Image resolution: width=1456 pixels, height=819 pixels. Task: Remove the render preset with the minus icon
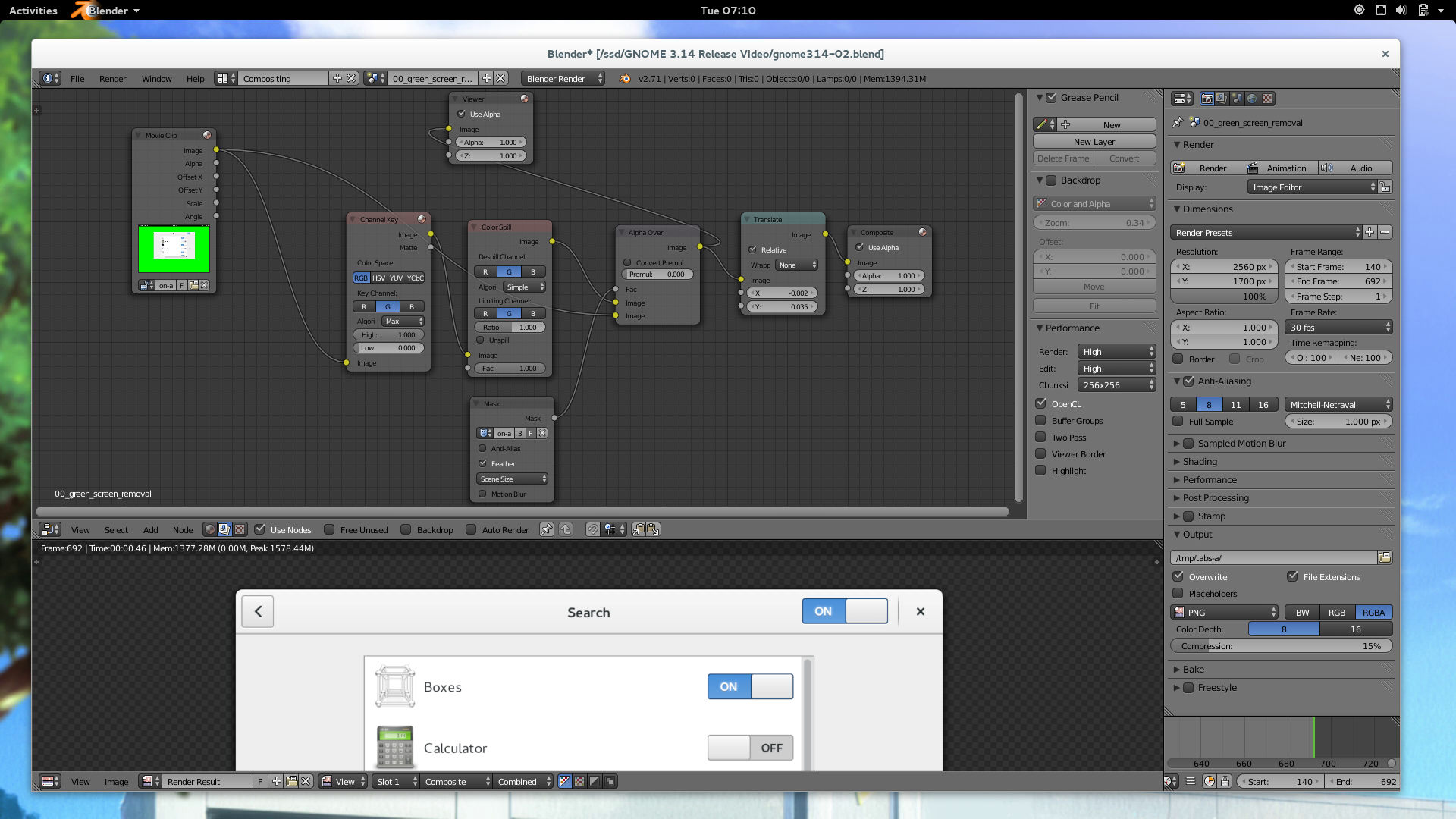[1385, 233]
